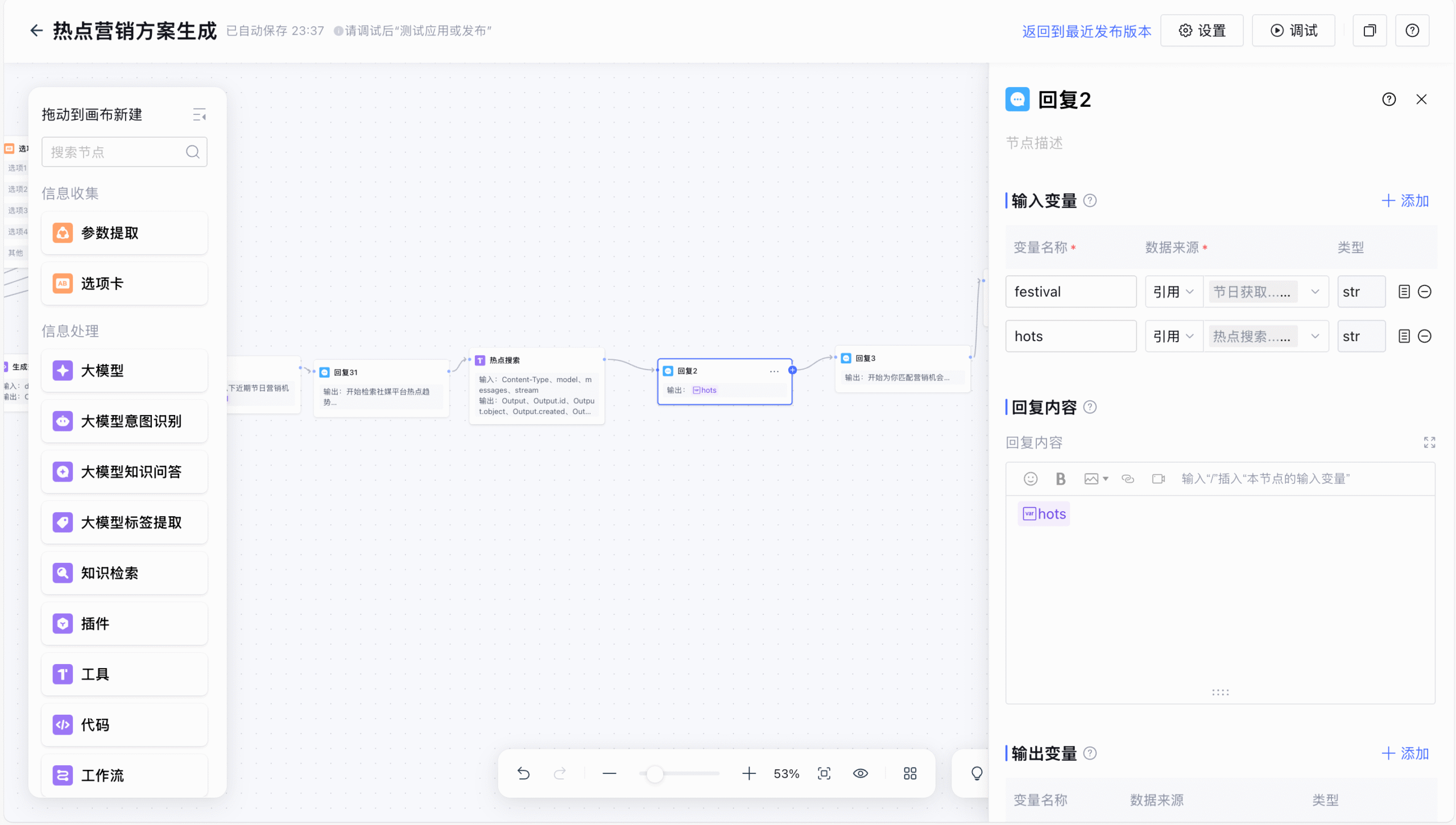The image size is (1456, 825).
Task: Insert emoji in reply content editor
Action: tap(1030, 479)
